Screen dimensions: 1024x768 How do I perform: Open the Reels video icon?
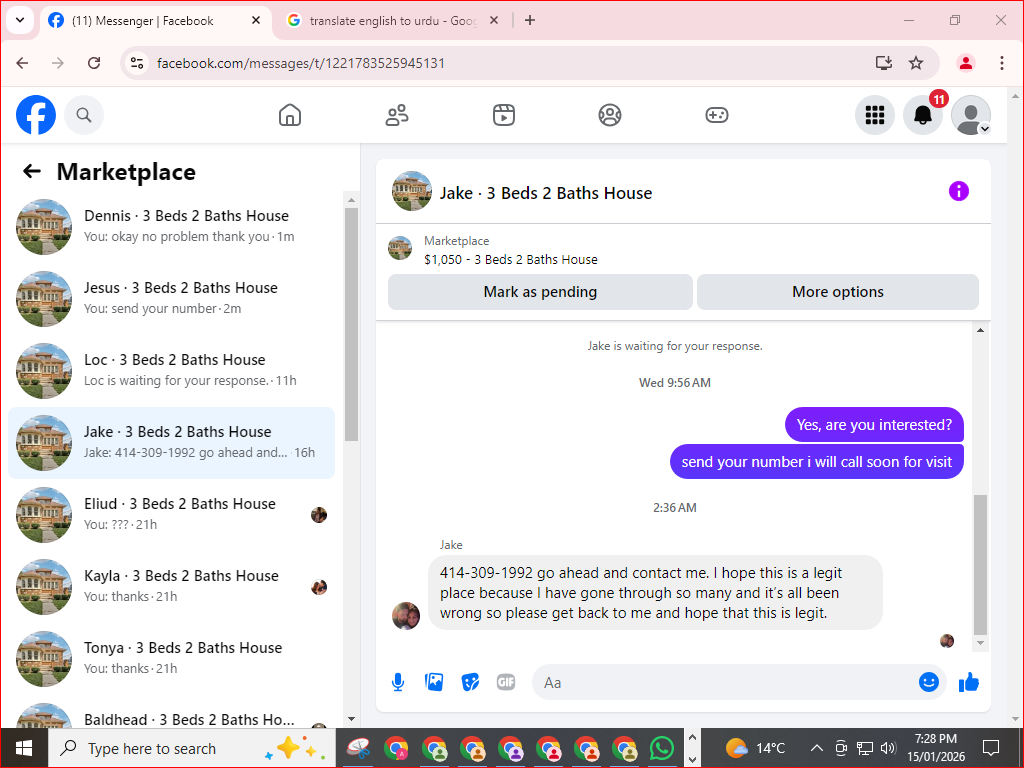coord(504,115)
